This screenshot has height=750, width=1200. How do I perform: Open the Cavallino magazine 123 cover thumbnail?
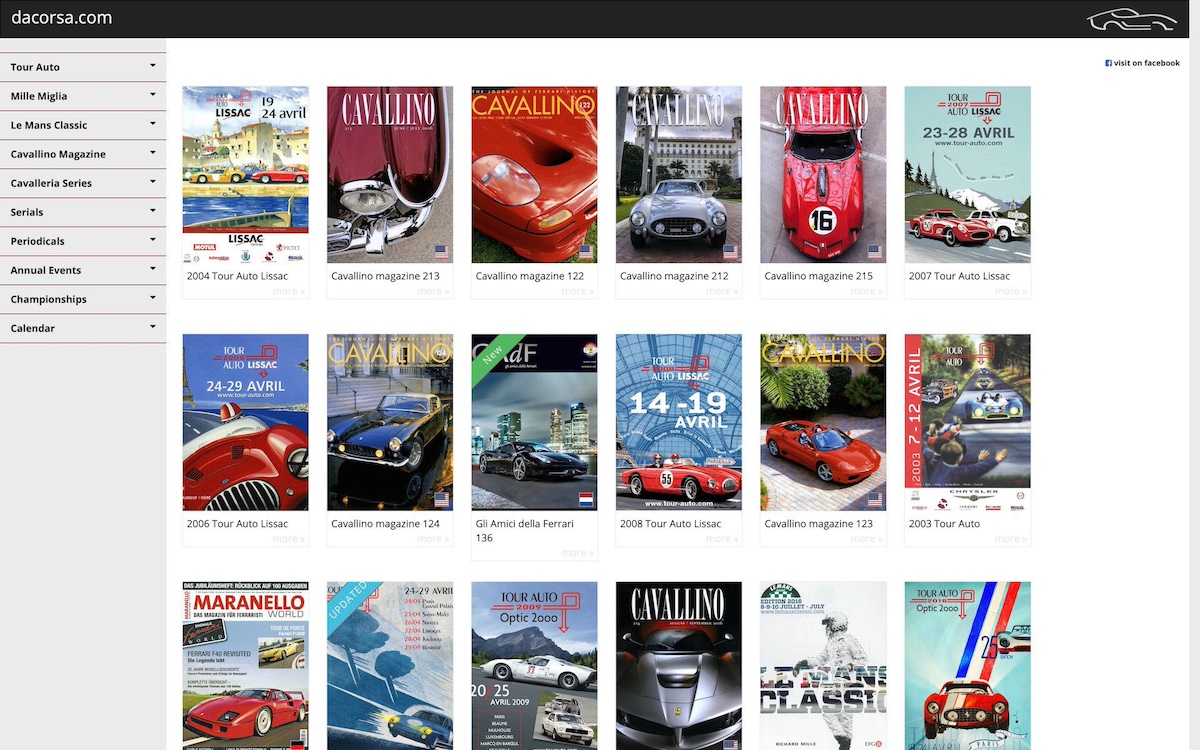(823, 422)
